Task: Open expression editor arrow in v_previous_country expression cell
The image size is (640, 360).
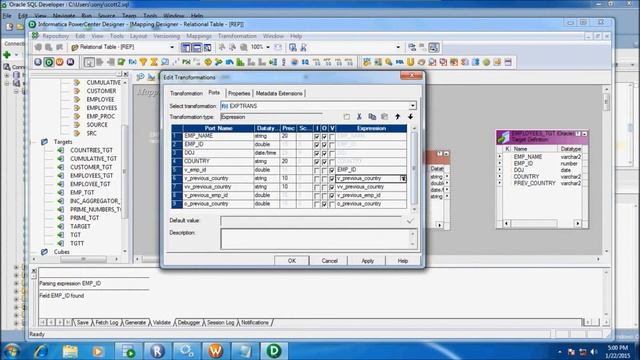Action: [403, 178]
